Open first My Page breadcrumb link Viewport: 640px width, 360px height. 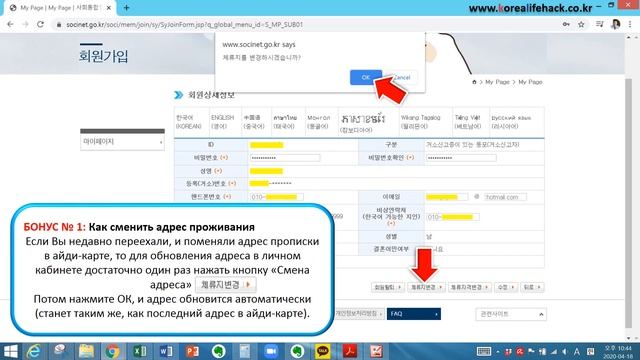pyautogui.click(x=497, y=82)
